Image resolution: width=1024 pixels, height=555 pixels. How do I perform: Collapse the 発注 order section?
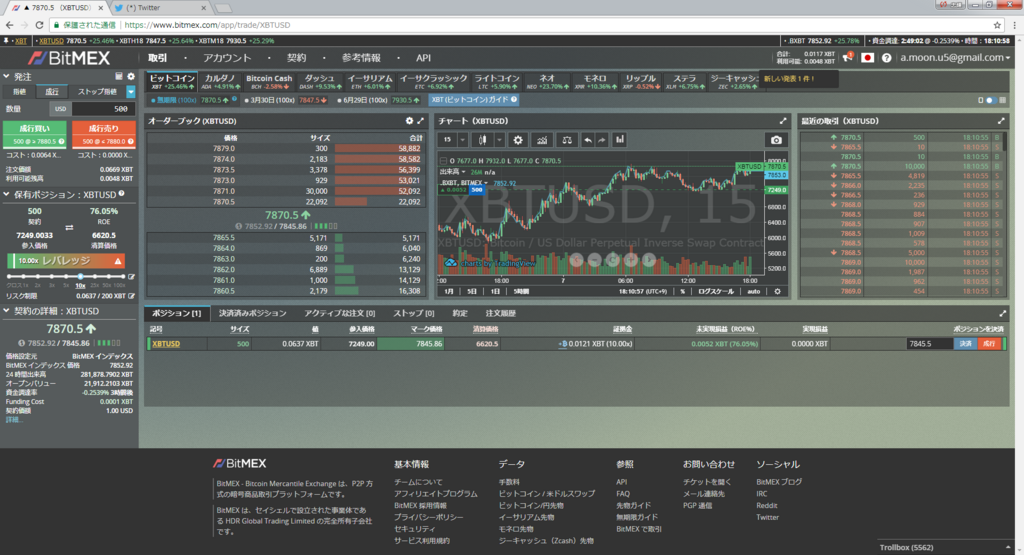coord(6,76)
